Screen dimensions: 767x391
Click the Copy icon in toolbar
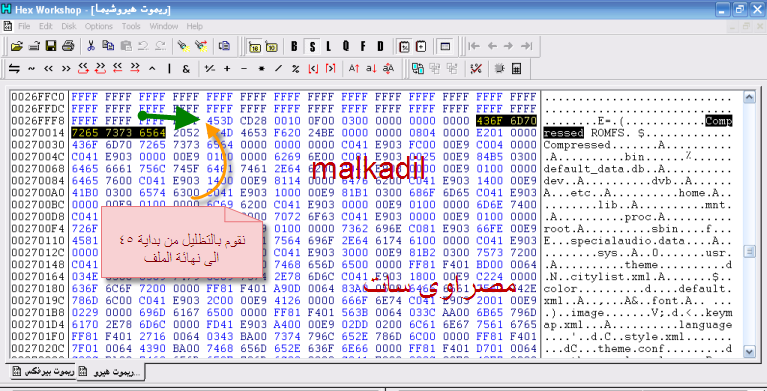click(x=108, y=46)
